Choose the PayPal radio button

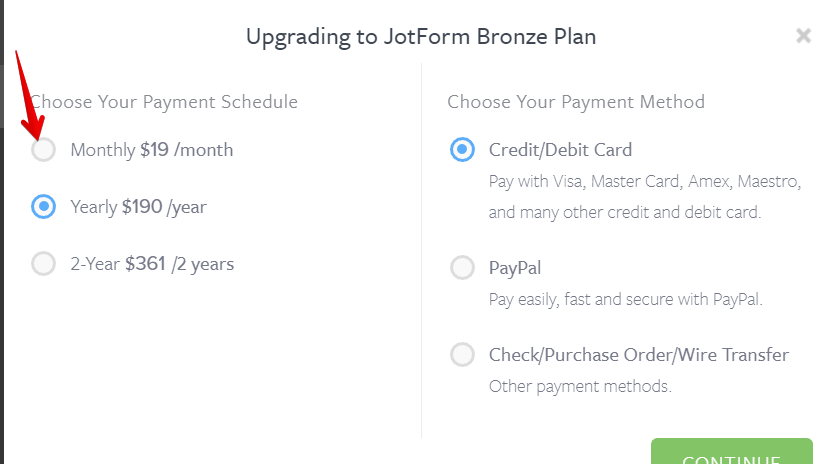pos(462,267)
